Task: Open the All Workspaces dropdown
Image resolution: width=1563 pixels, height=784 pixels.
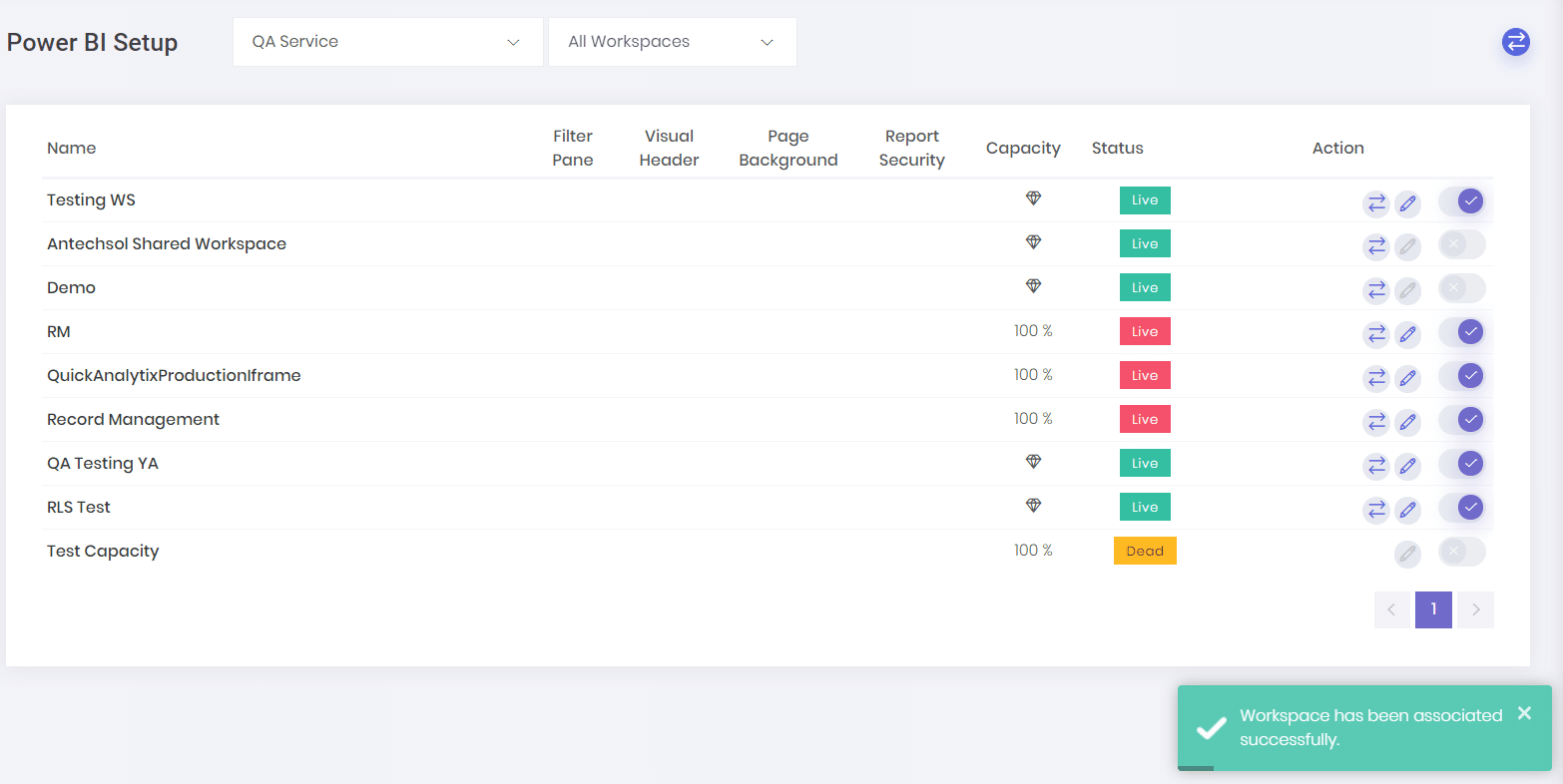Action: (672, 42)
